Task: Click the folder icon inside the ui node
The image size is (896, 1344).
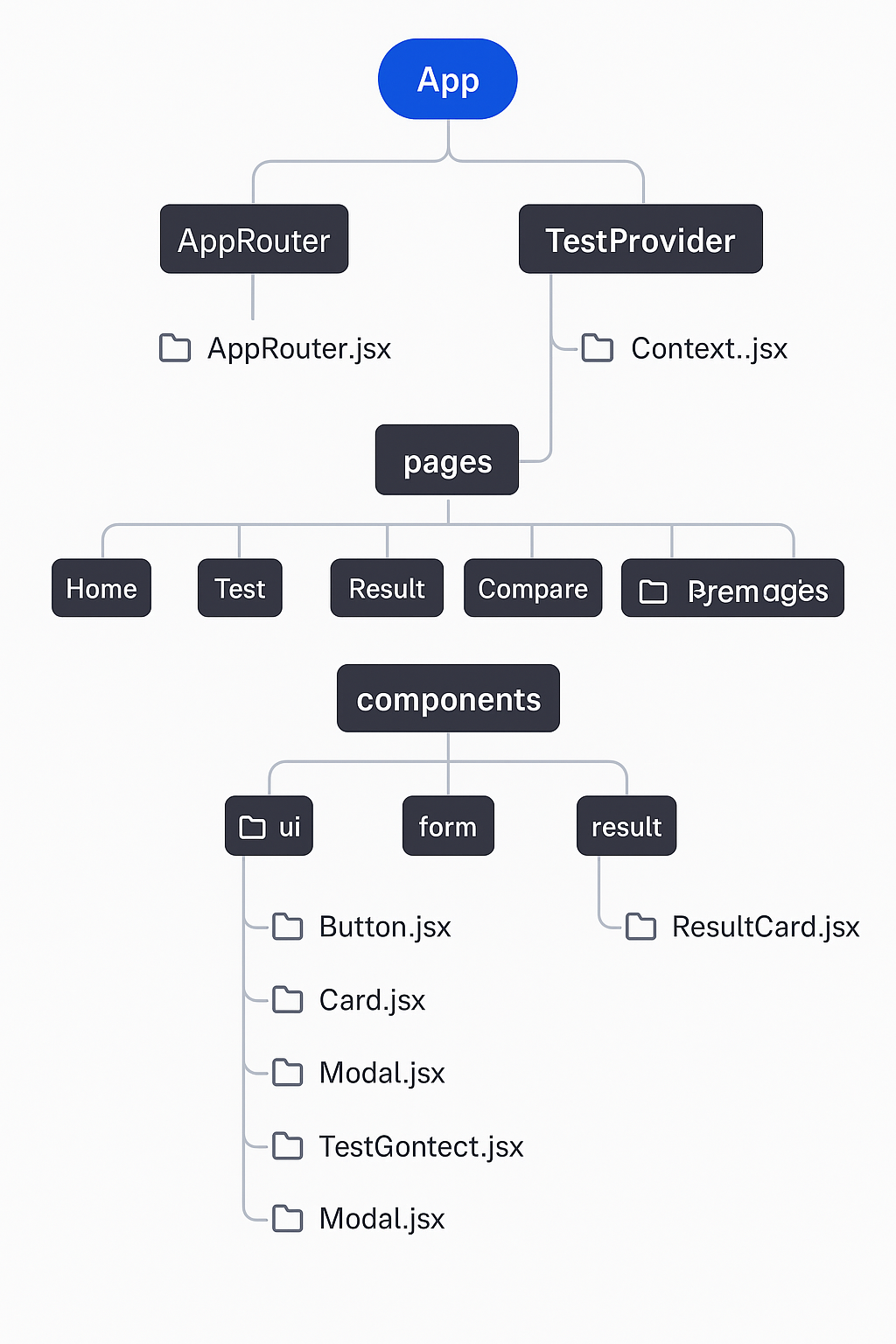Action: [252, 827]
